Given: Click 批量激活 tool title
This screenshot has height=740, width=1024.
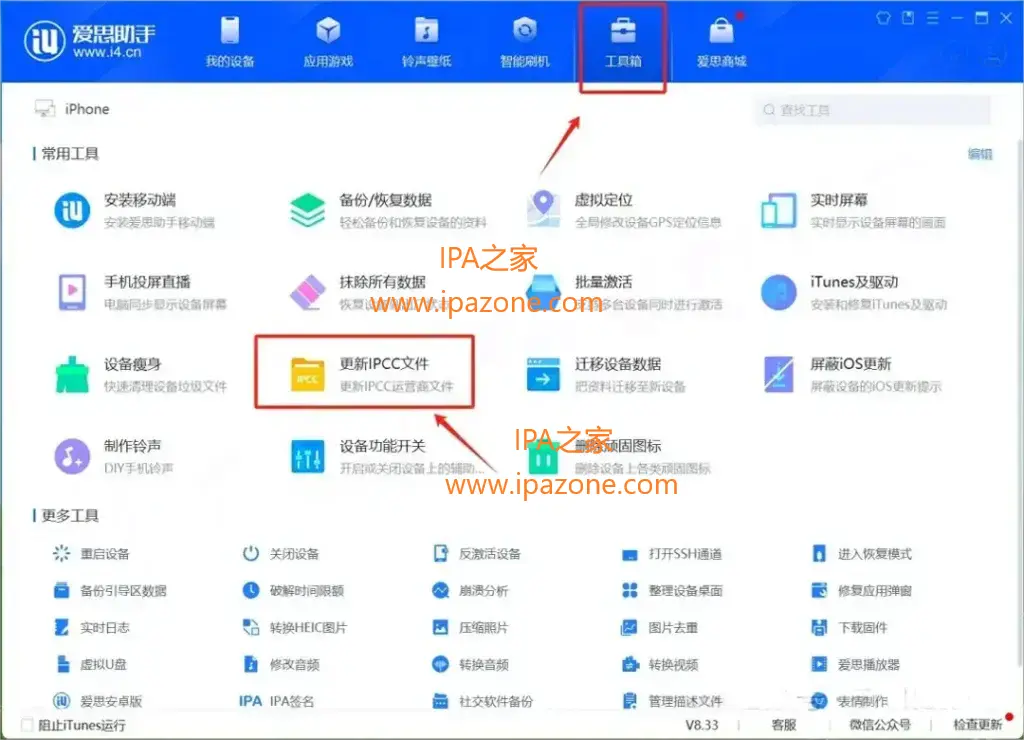Looking at the screenshot, I should click(x=603, y=282).
